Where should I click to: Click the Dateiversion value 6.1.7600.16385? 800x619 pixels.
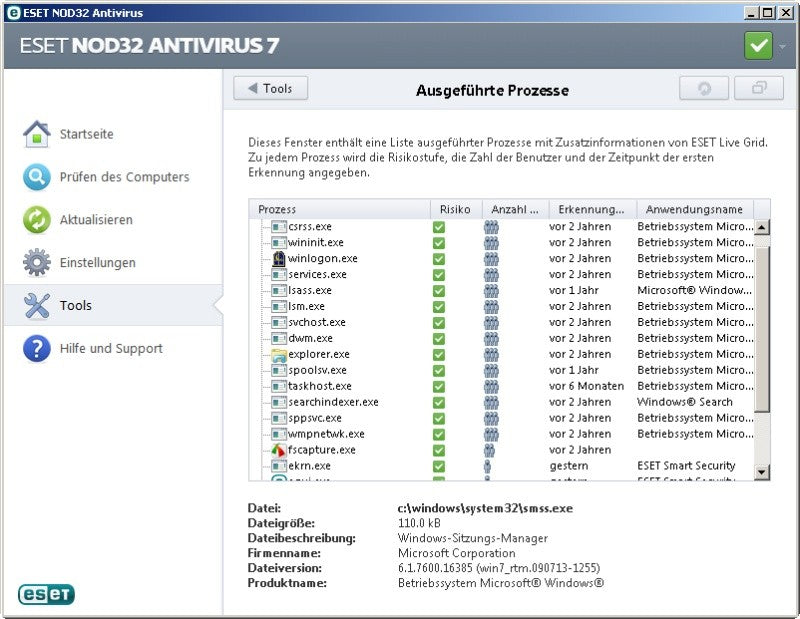point(499,568)
